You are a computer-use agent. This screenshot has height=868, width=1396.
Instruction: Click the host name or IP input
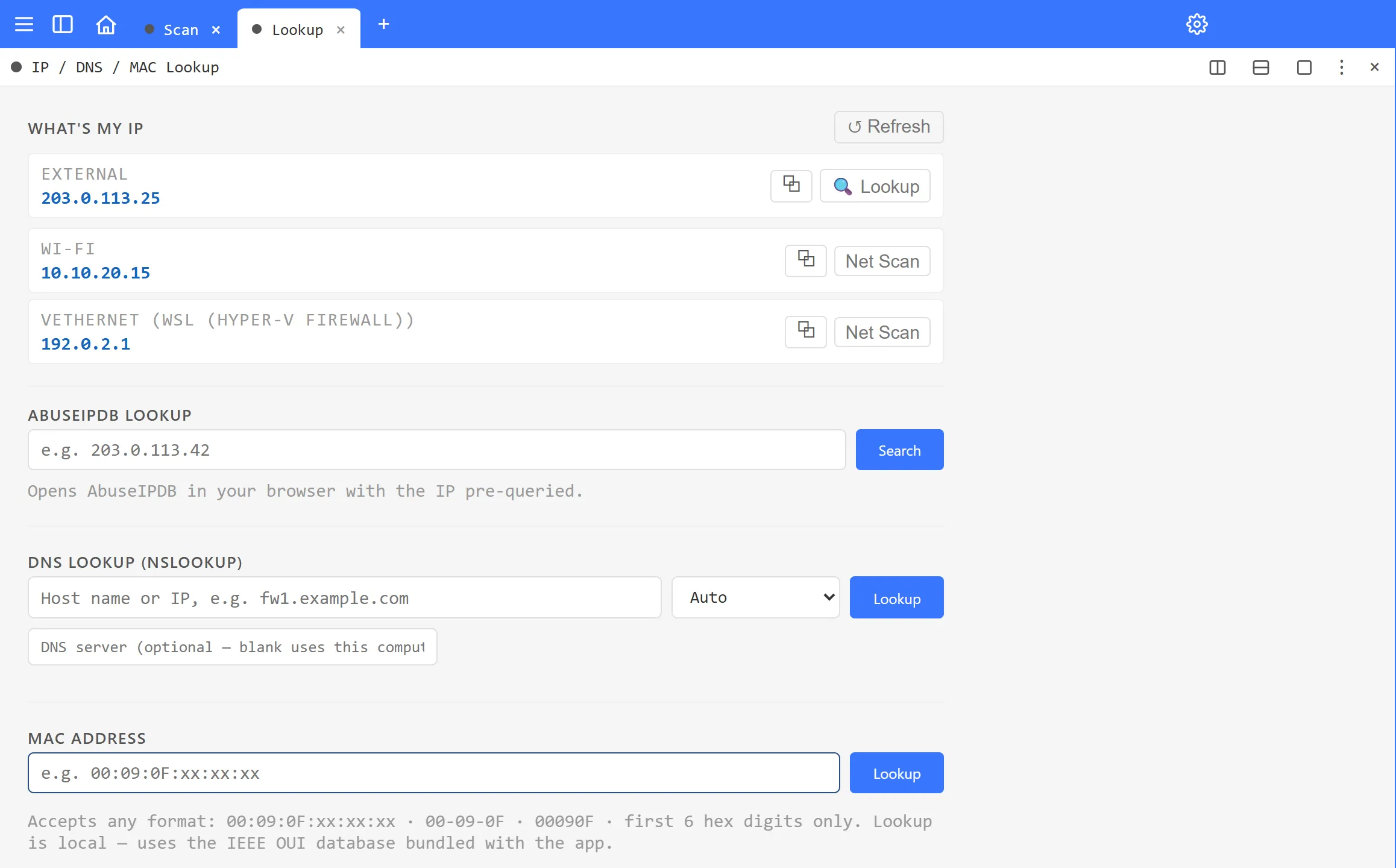tap(345, 598)
